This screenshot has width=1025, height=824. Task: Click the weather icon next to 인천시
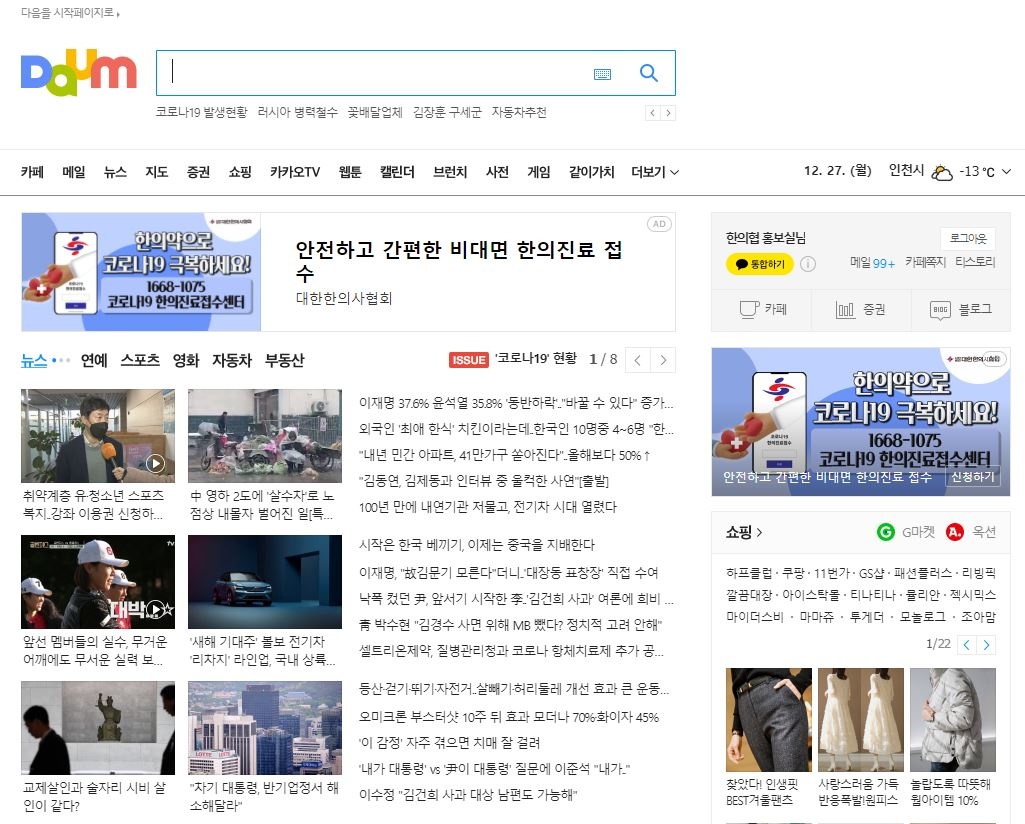(x=943, y=171)
